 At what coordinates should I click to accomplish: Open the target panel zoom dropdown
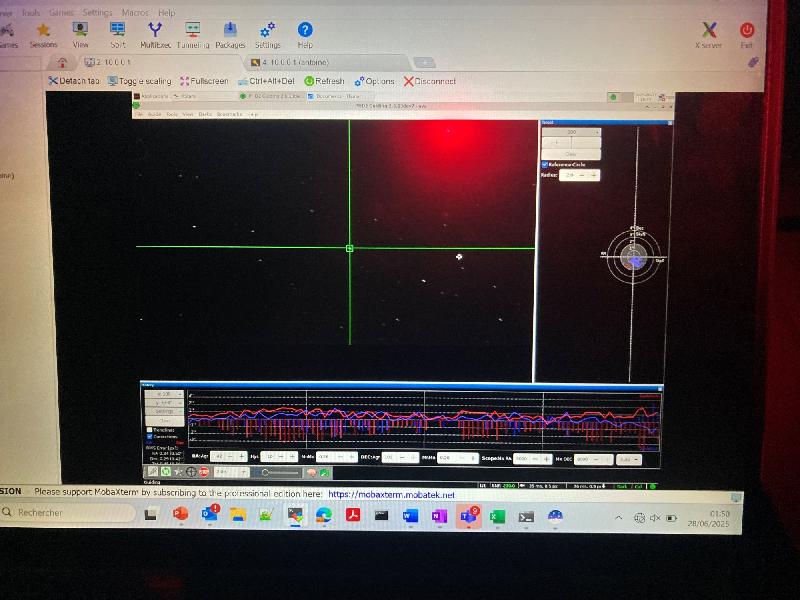(571, 132)
